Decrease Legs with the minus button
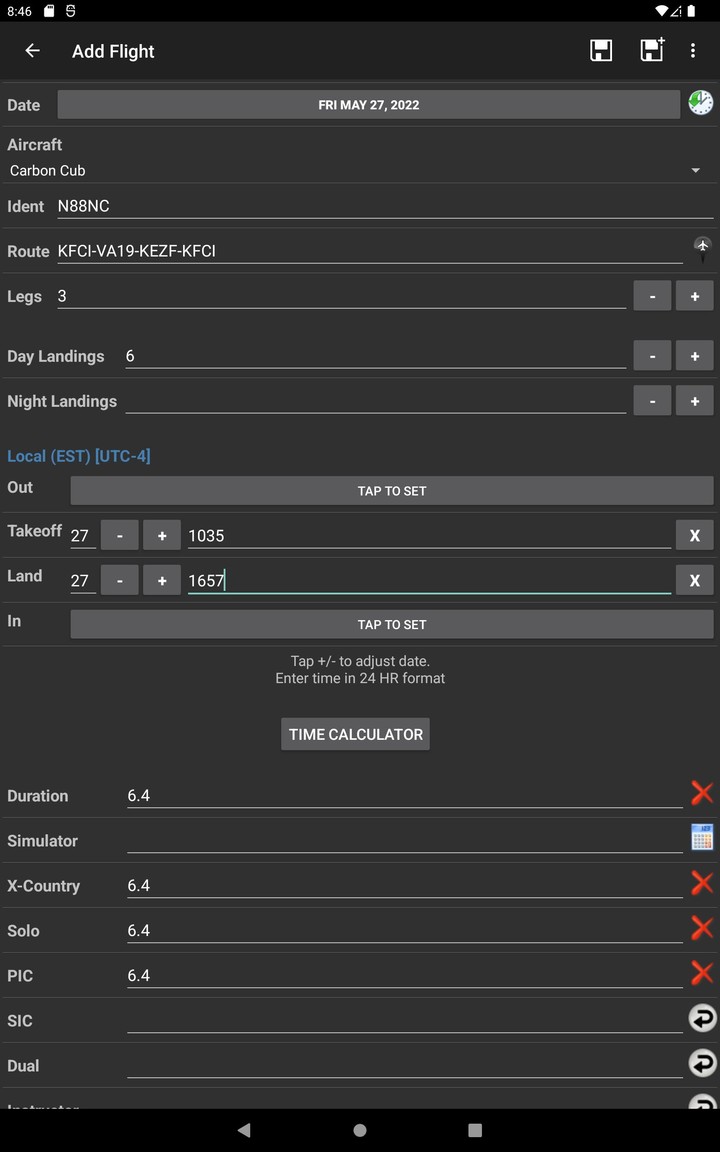 pyautogui.click(x=652, y=296)
